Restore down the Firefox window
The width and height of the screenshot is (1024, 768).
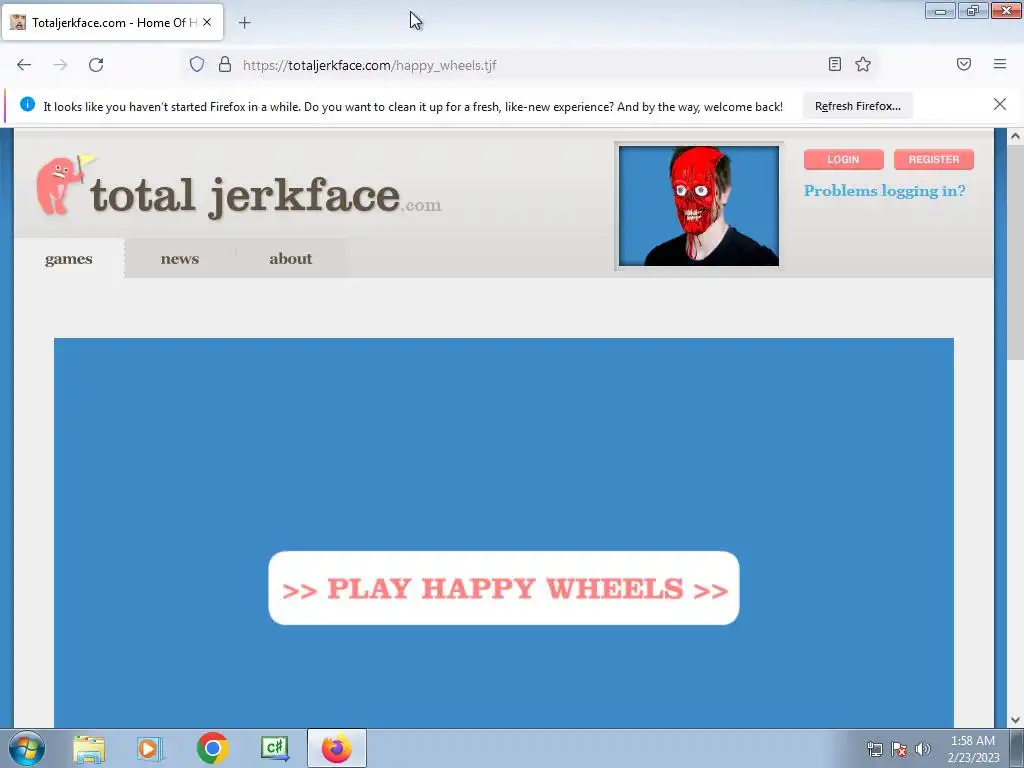pos(973,11)
